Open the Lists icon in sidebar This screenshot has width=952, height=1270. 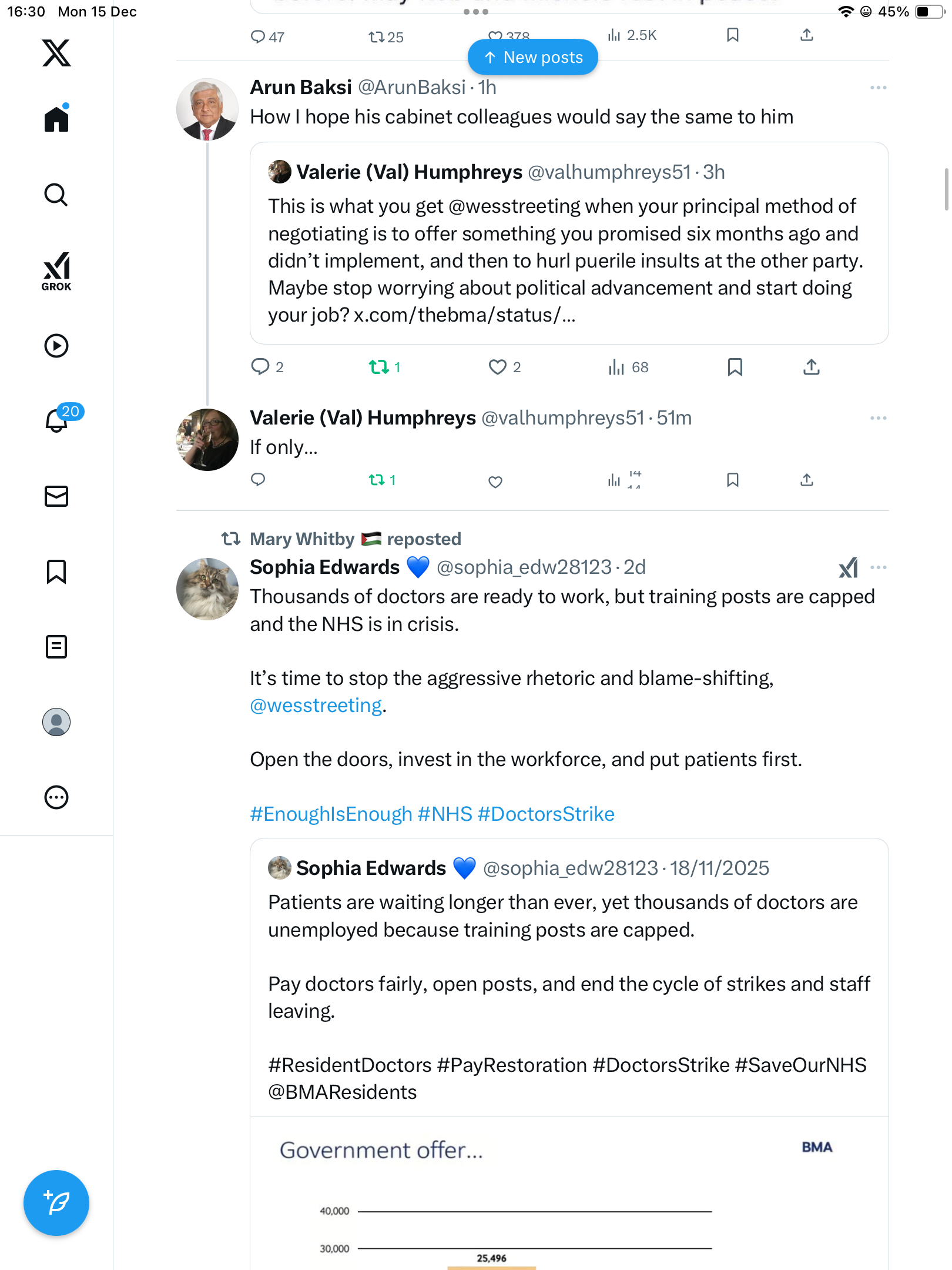click(56, 647)
